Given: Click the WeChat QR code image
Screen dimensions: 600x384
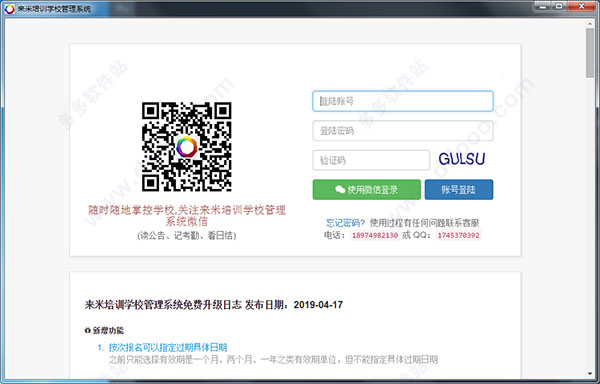Looking at the screenshot, I should (x=186, y=147).
